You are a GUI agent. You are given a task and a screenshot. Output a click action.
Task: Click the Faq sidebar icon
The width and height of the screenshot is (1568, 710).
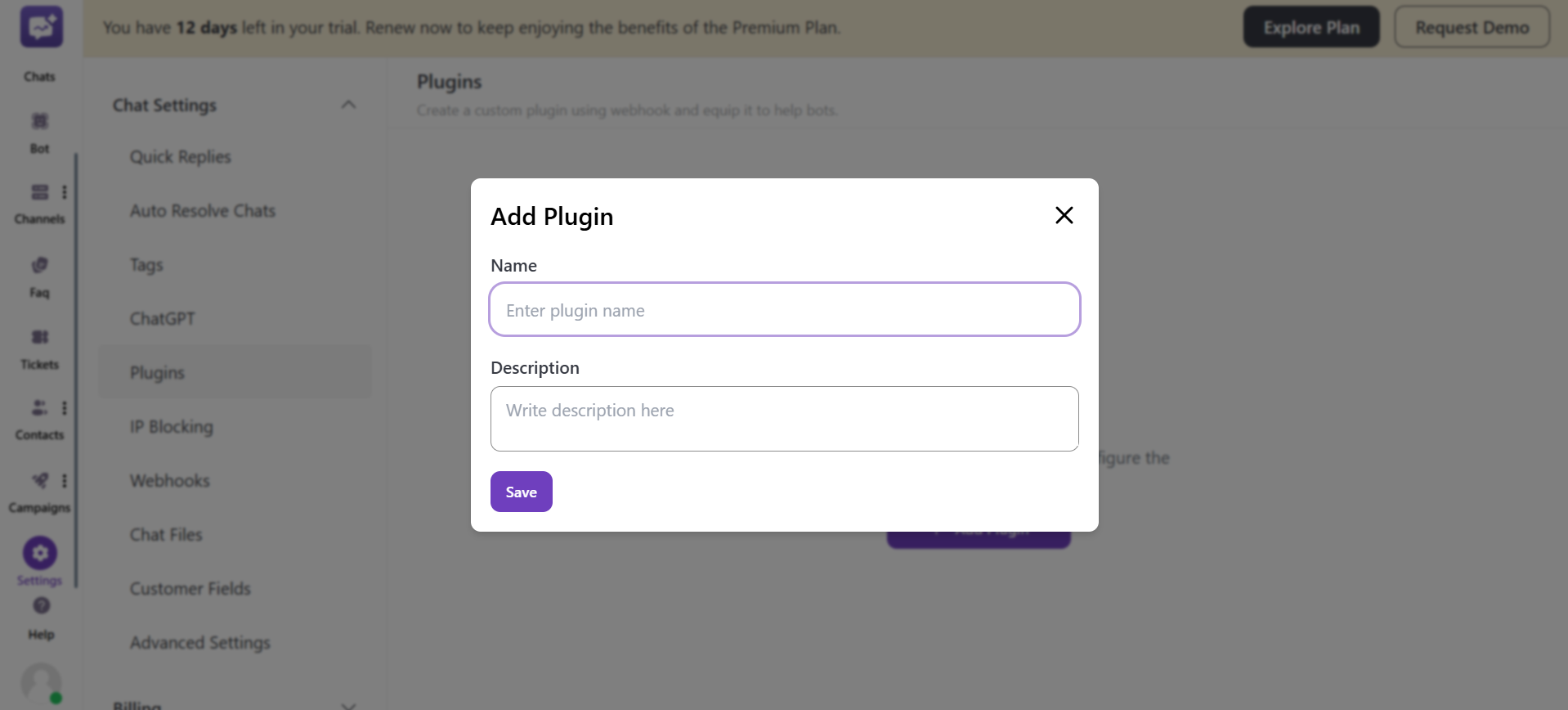point(39,264)
